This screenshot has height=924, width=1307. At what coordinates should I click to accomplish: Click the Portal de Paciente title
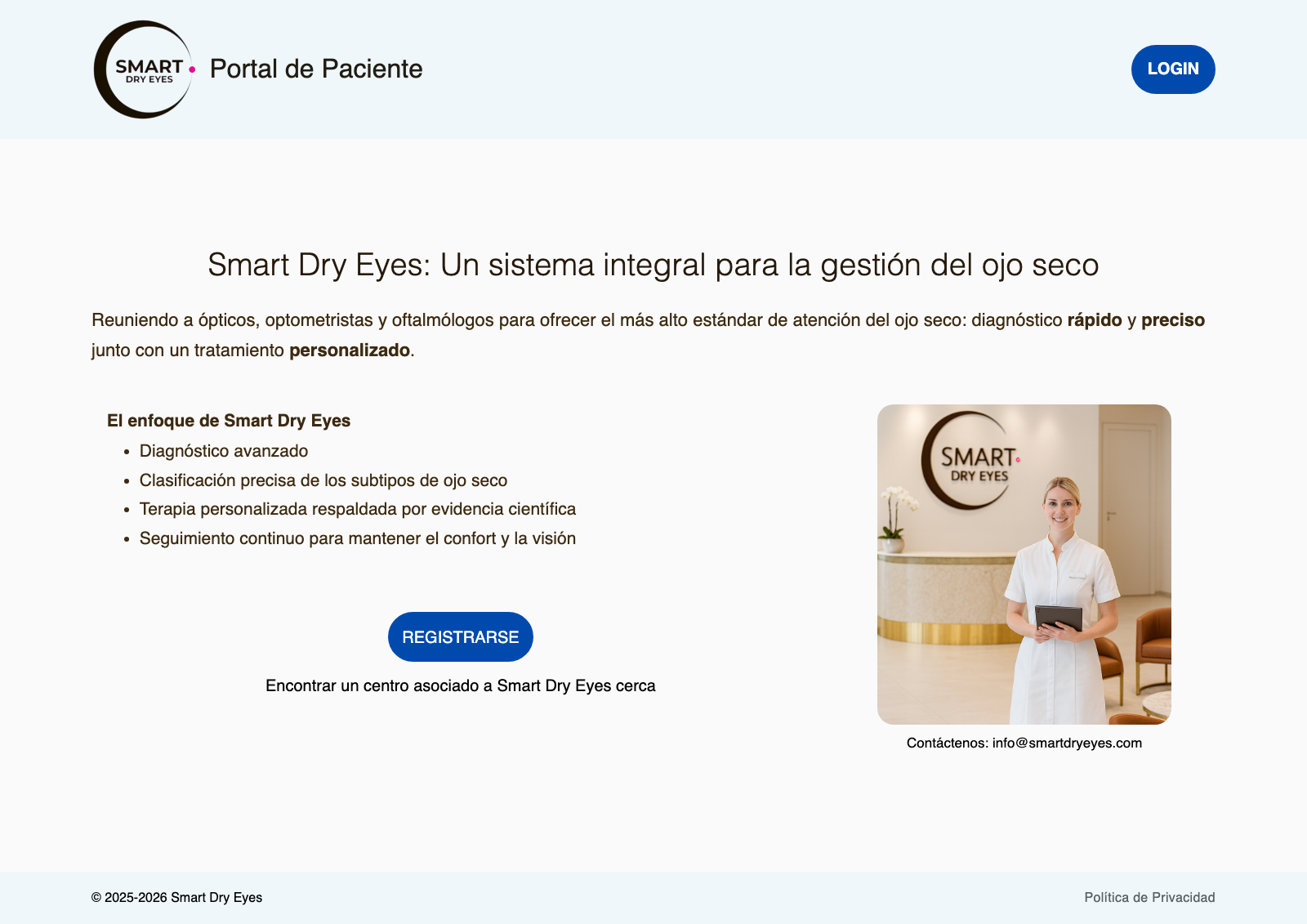tap(316, 69)
